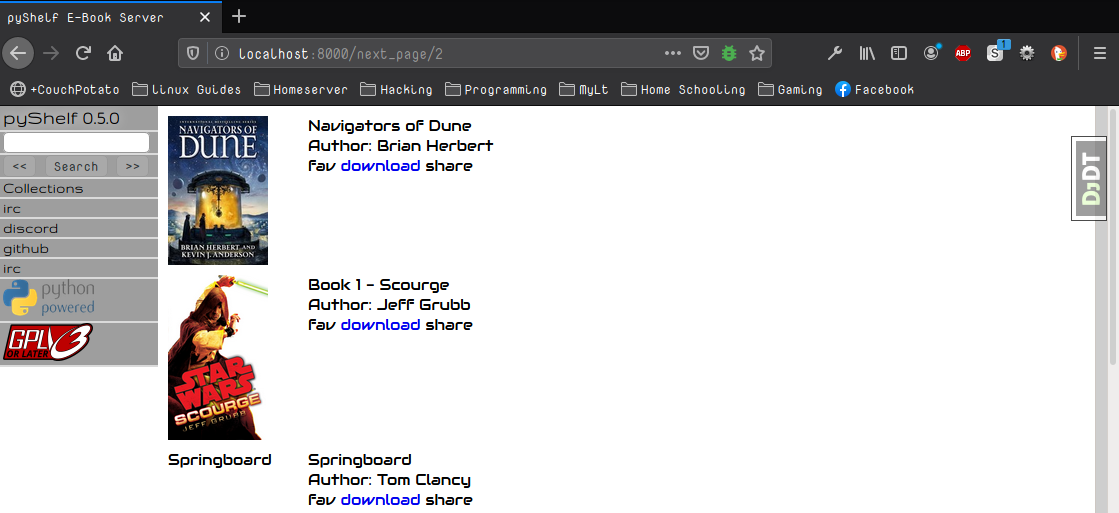Click the pyShelf search text field

[76, 142]
